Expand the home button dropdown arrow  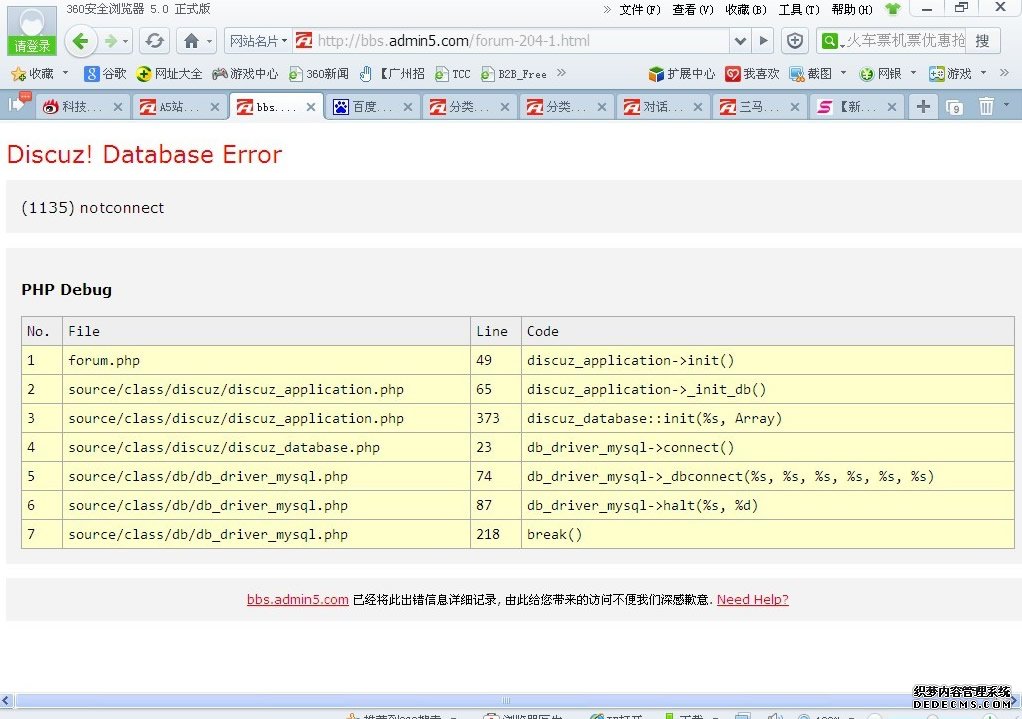coord(209,42)
